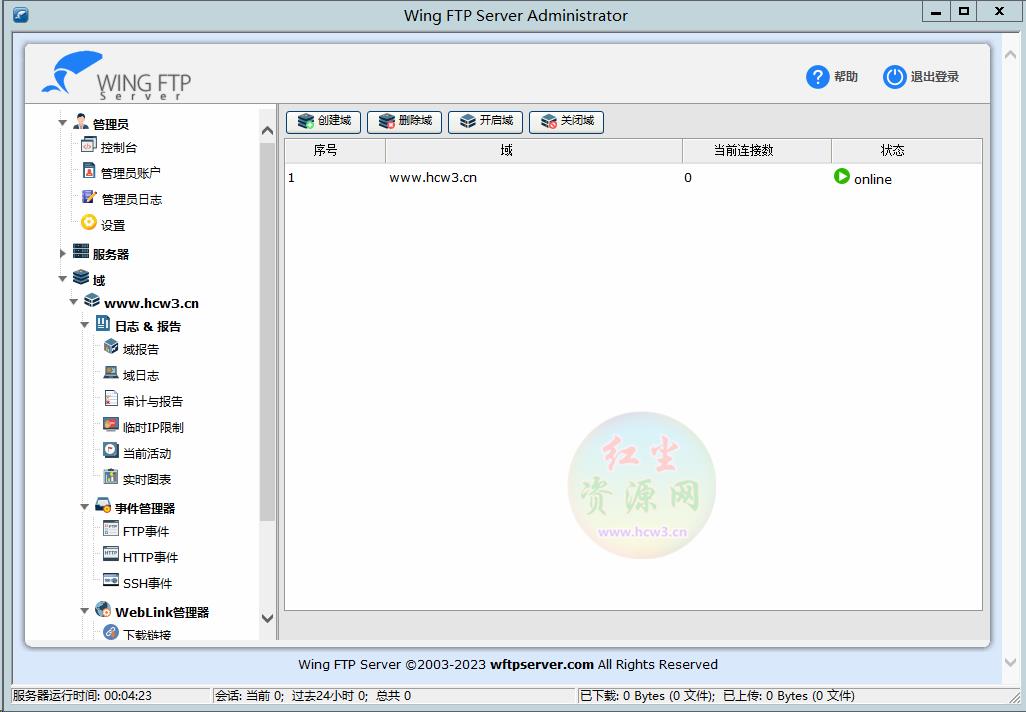
Task: Sort by the 序号 column header
Action: coord(335,151)
